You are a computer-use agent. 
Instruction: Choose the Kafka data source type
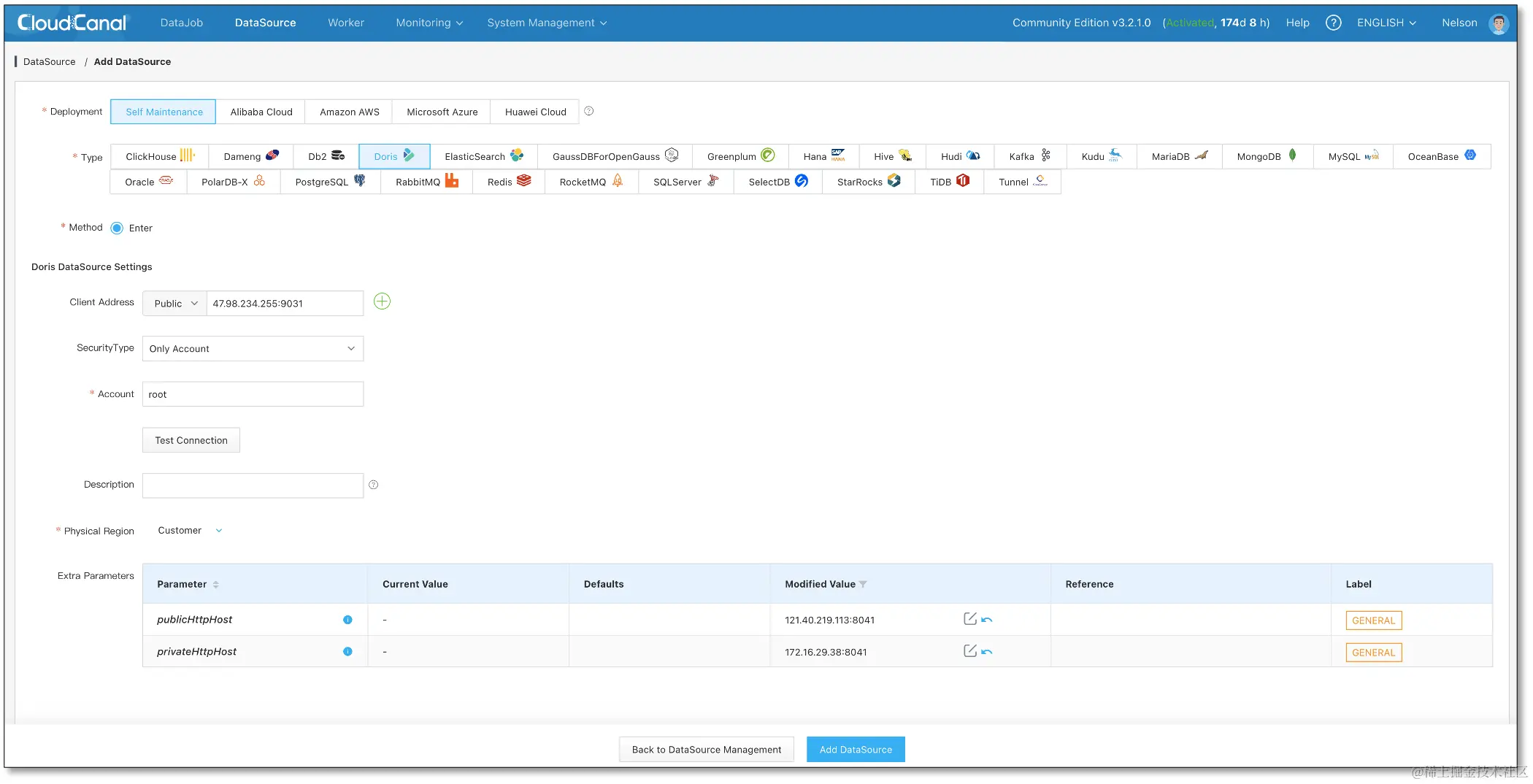click(x=1030, y=156)
